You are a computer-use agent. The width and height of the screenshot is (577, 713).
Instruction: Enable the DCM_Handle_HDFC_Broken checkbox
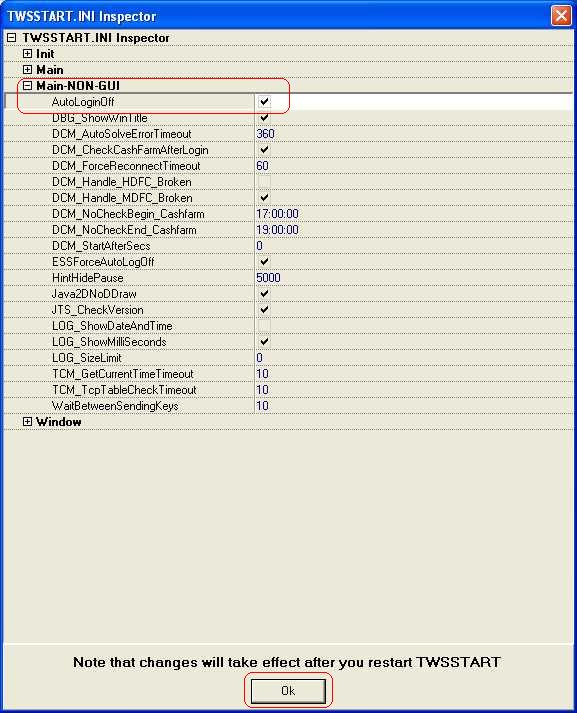(264, 182)
